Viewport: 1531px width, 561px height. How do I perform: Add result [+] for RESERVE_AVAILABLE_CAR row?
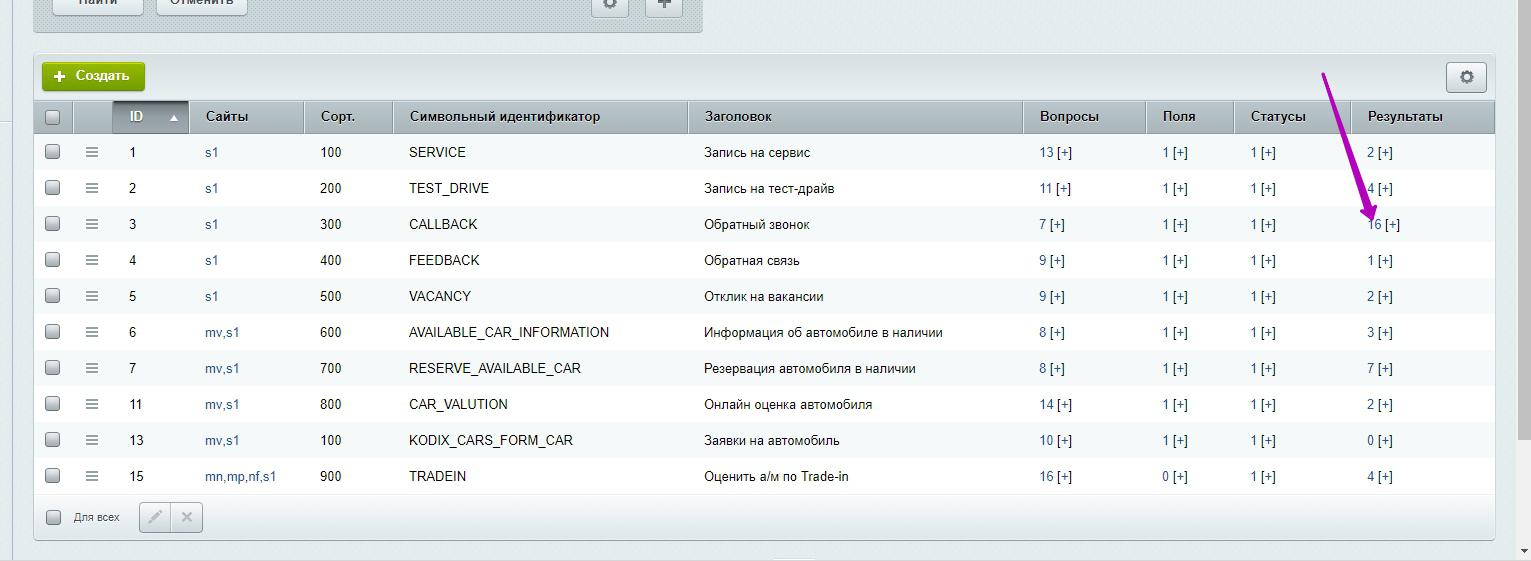1385,369
